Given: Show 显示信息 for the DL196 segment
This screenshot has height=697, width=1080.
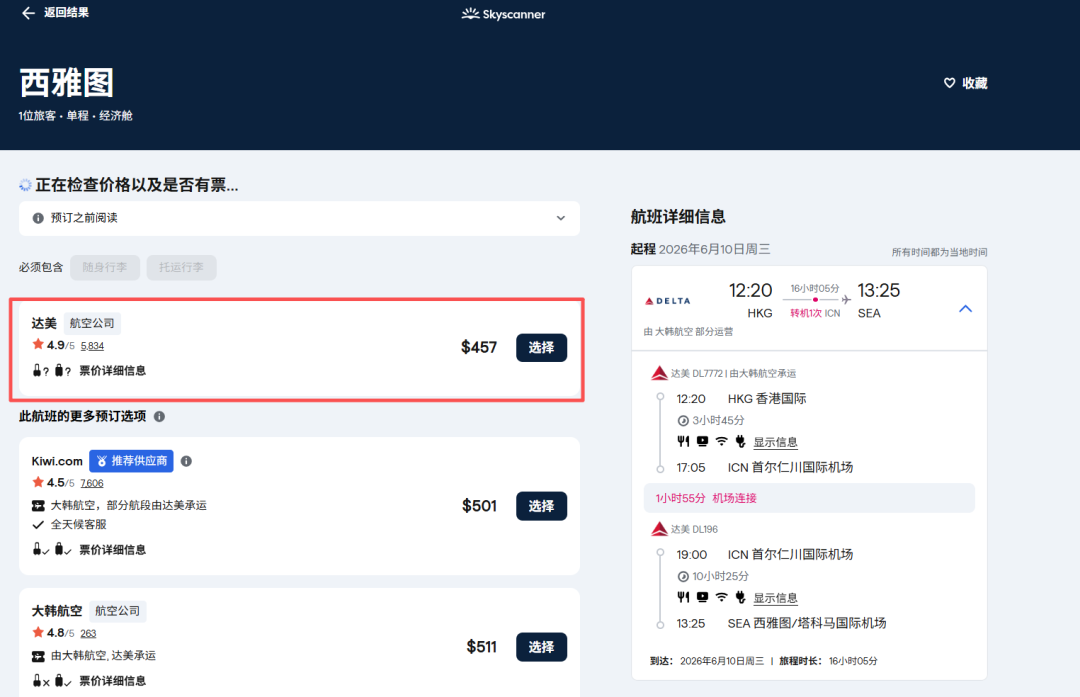Looking at the screenshot, I should point(775,598).
